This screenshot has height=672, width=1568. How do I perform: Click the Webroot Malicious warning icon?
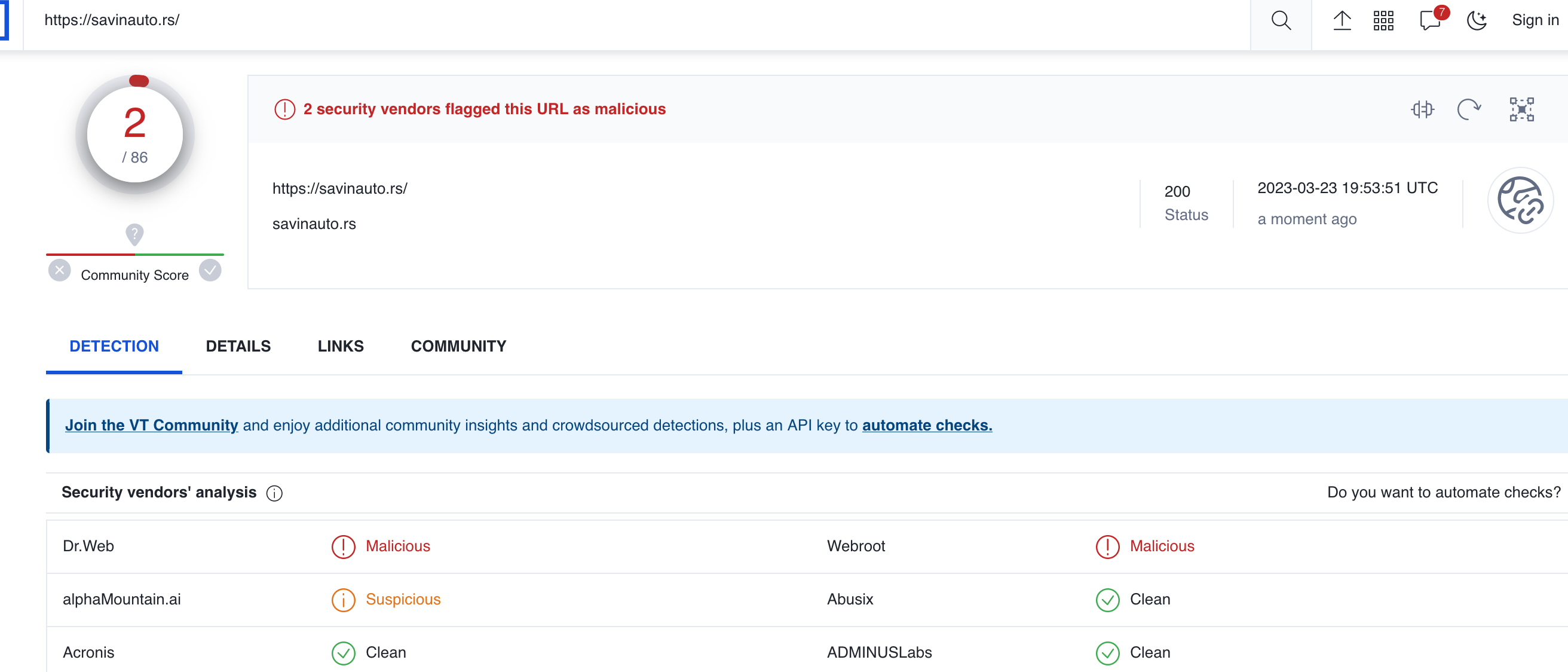pyautogui.click(x=1107, y=546)
